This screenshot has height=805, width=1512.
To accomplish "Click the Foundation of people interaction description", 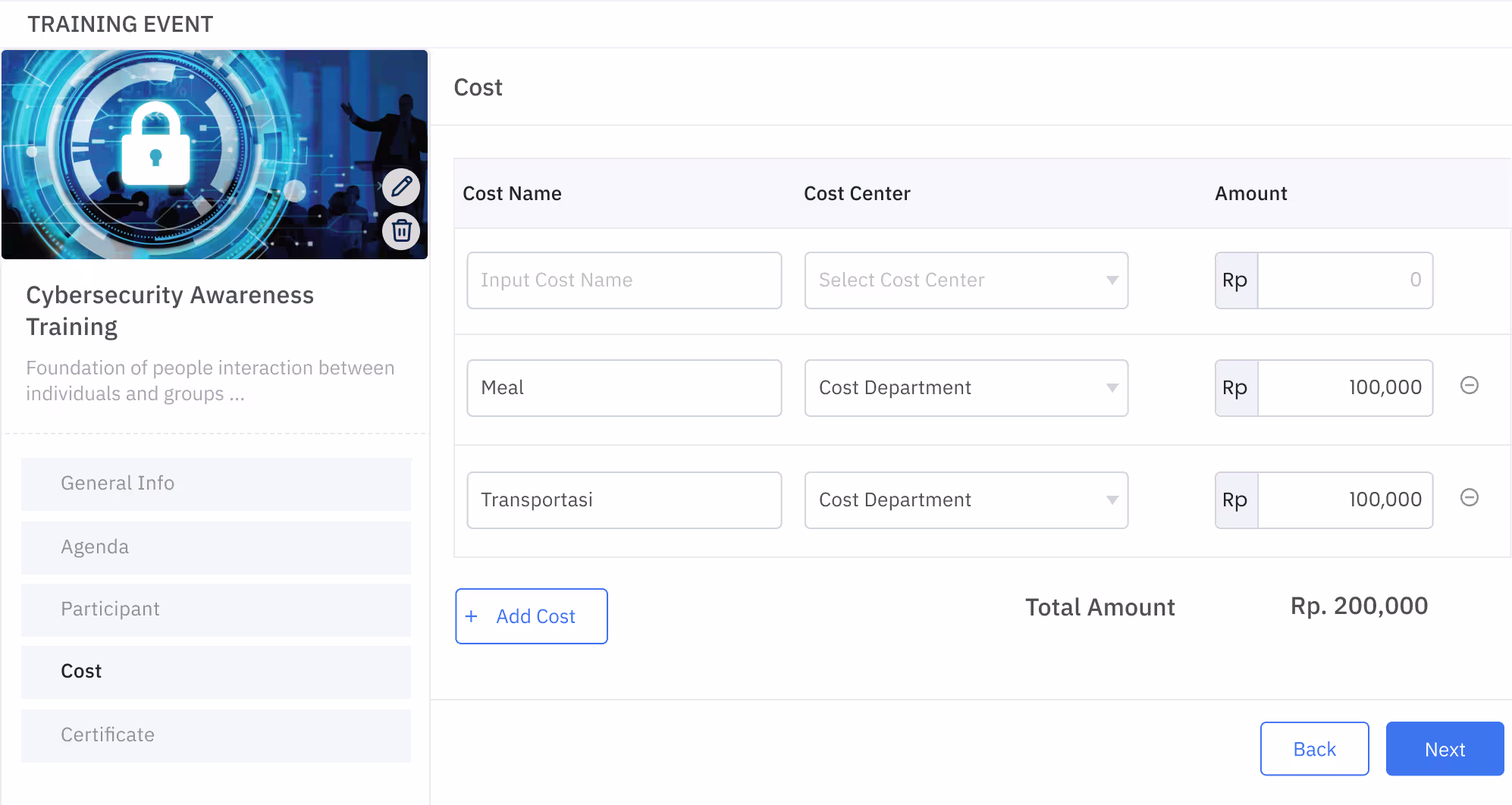I will 210,381.
